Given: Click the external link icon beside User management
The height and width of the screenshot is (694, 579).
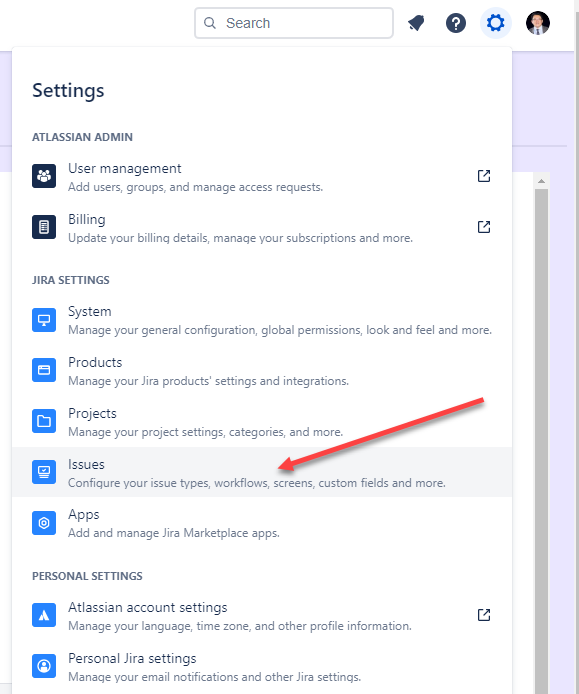Looking at the screenshot, I should pos(484,176).
